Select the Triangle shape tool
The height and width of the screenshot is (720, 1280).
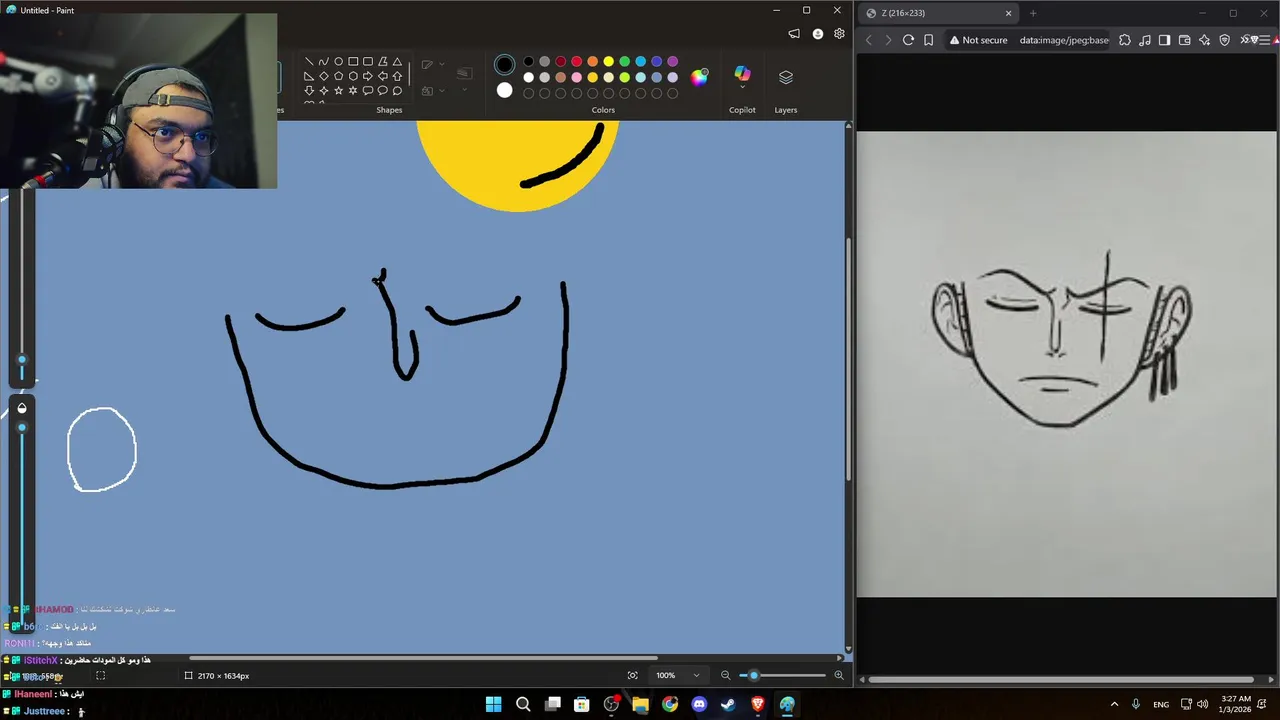tap(397, 61)
